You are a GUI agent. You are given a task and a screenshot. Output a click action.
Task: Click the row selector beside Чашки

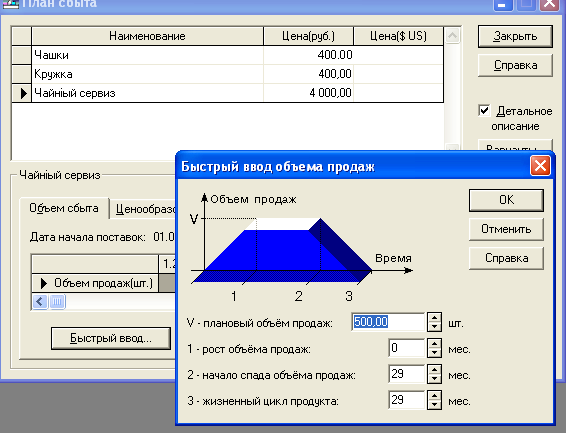22,55
